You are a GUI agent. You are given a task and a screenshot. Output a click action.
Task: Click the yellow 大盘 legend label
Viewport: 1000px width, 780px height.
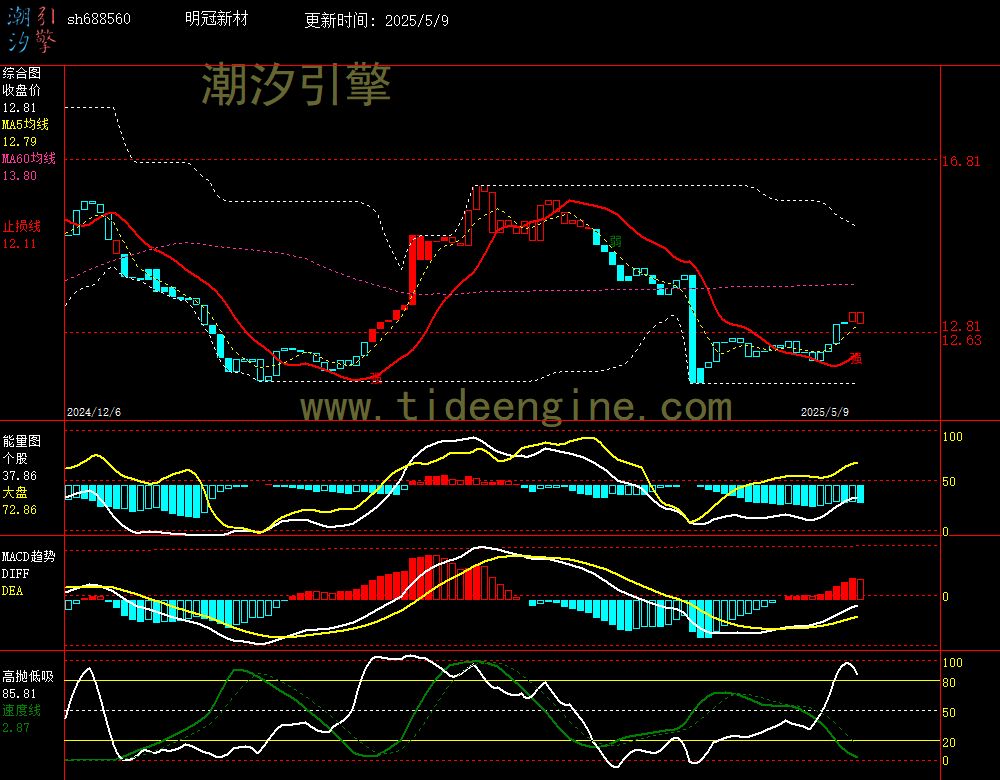15,492
